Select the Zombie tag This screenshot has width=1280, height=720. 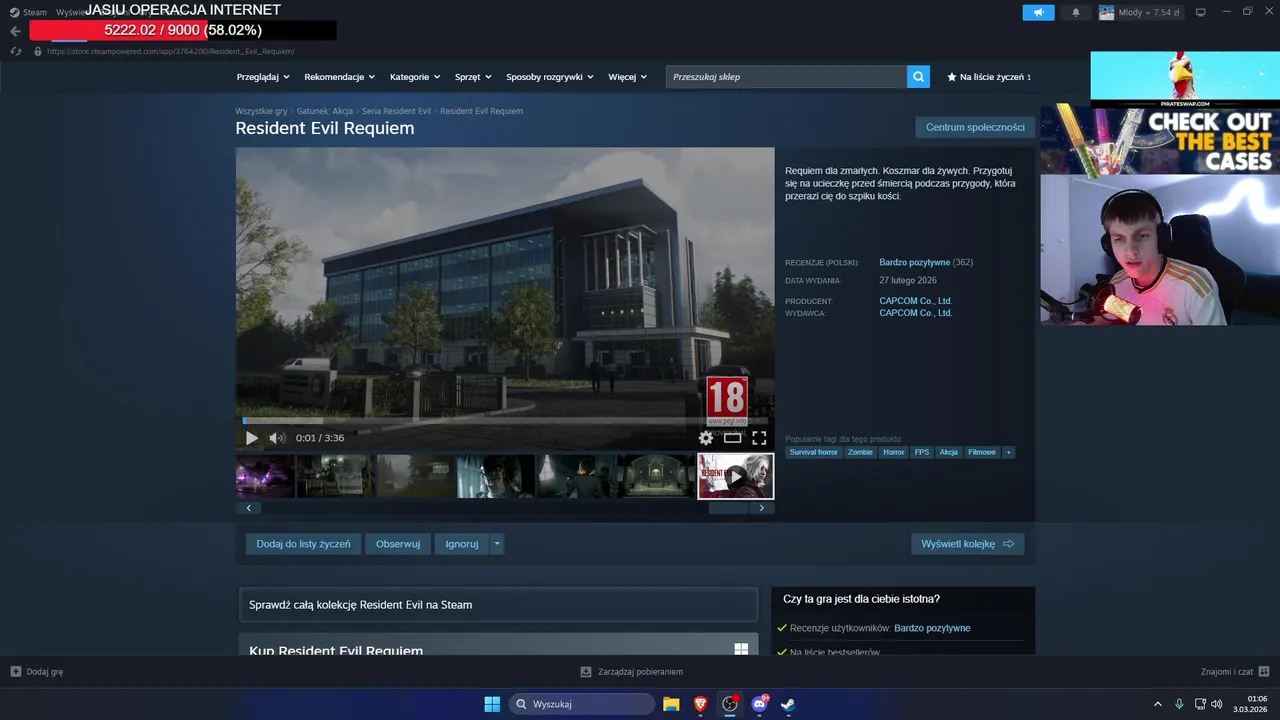pos(860,452)
